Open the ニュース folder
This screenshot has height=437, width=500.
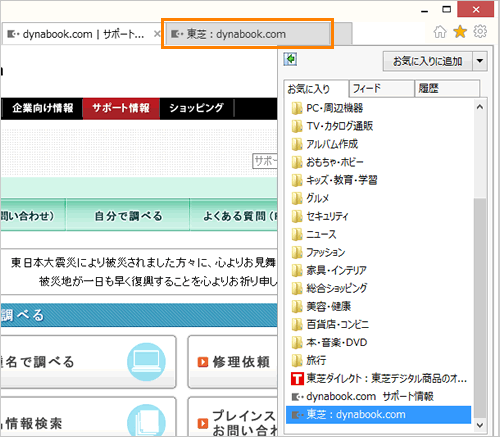tap(314, 234)
